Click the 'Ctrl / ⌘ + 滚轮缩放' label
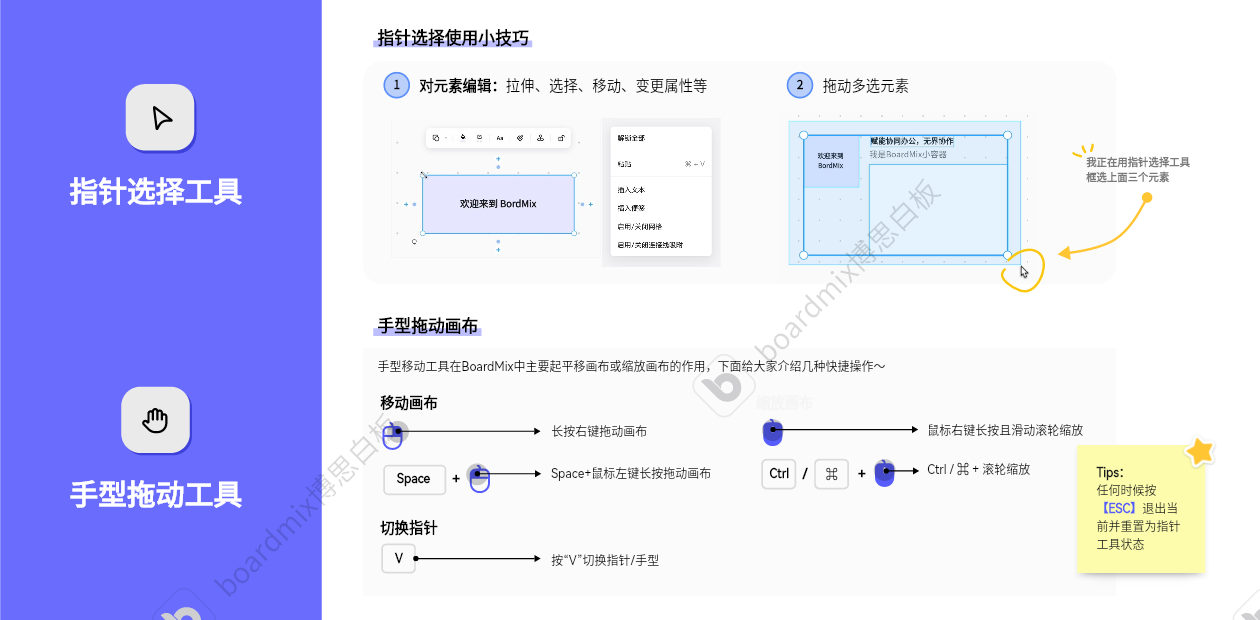The width and height of the screenshot is (1260, 620). click(978, 469)
